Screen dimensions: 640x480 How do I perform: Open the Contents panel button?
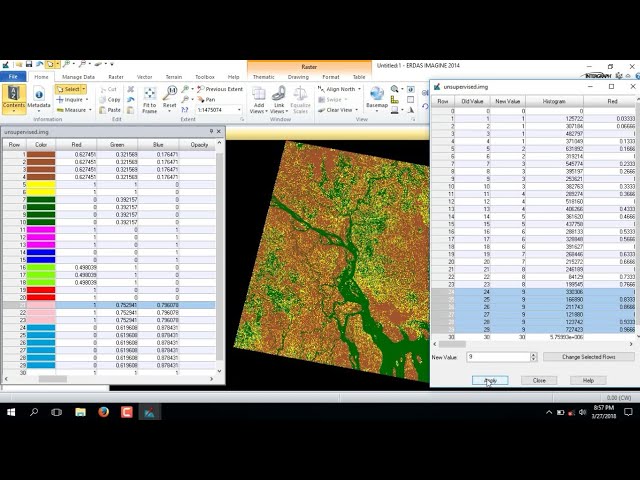[14, 99]
